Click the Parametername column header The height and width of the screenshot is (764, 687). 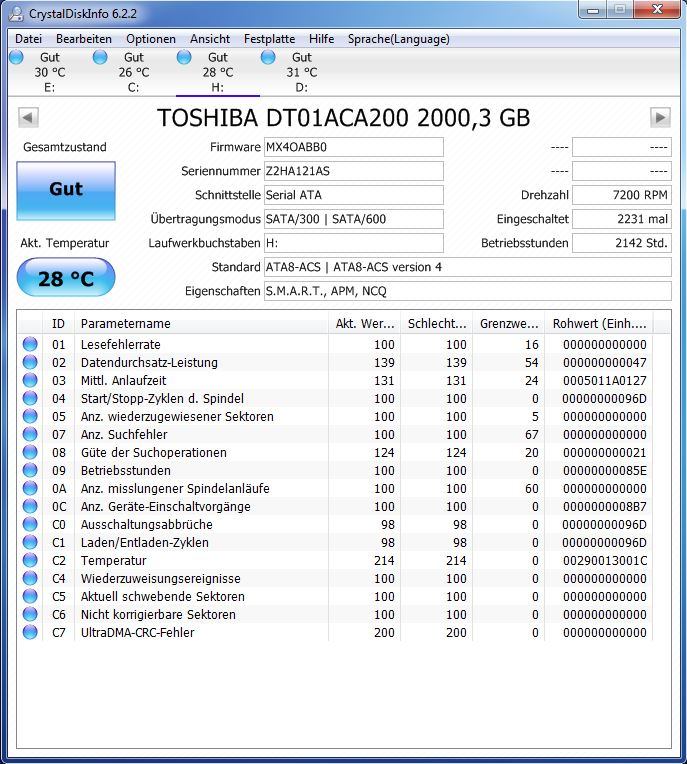201,324
